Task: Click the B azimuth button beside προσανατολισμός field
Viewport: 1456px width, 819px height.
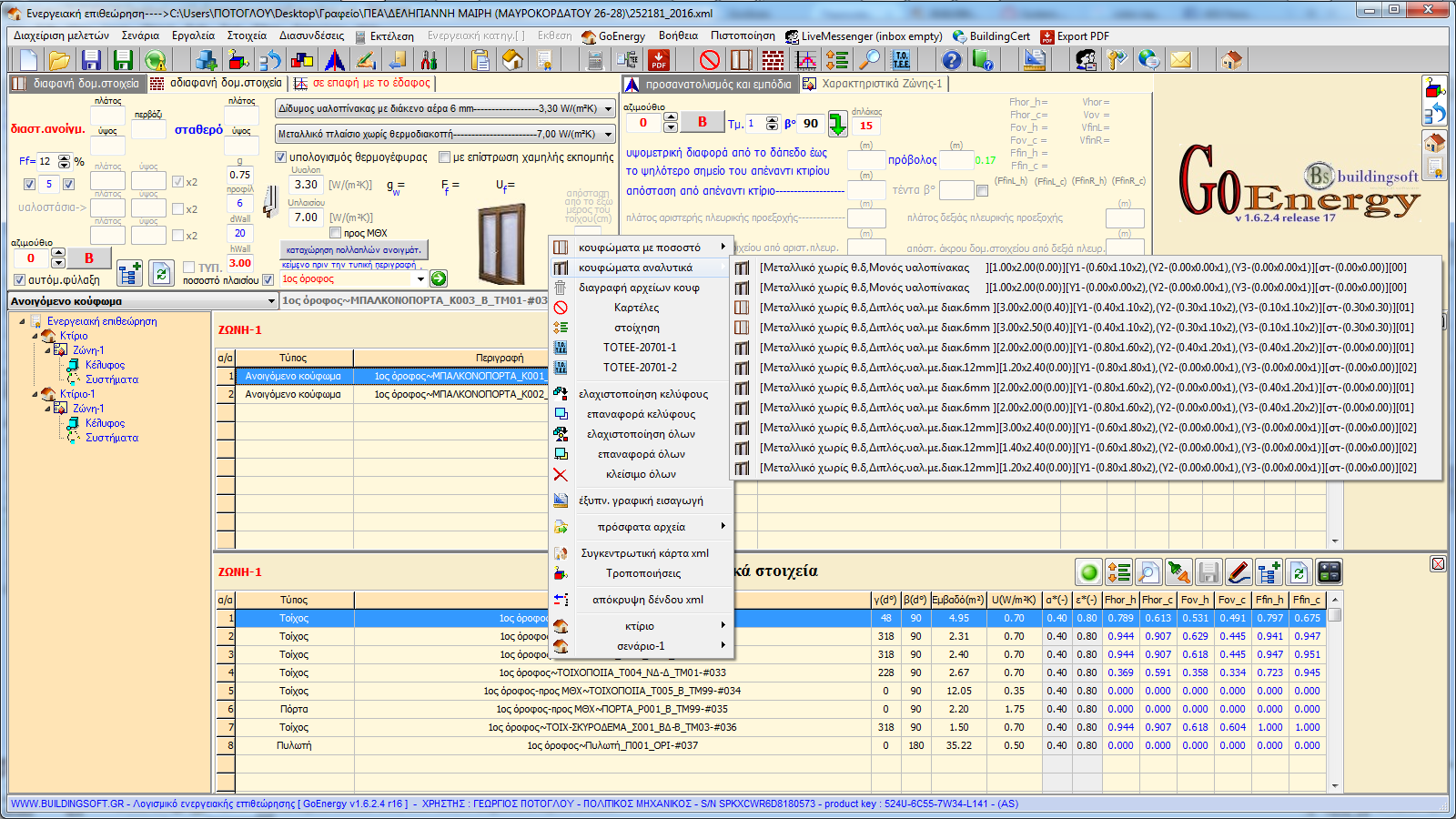Action: click(x=702, y=122)
